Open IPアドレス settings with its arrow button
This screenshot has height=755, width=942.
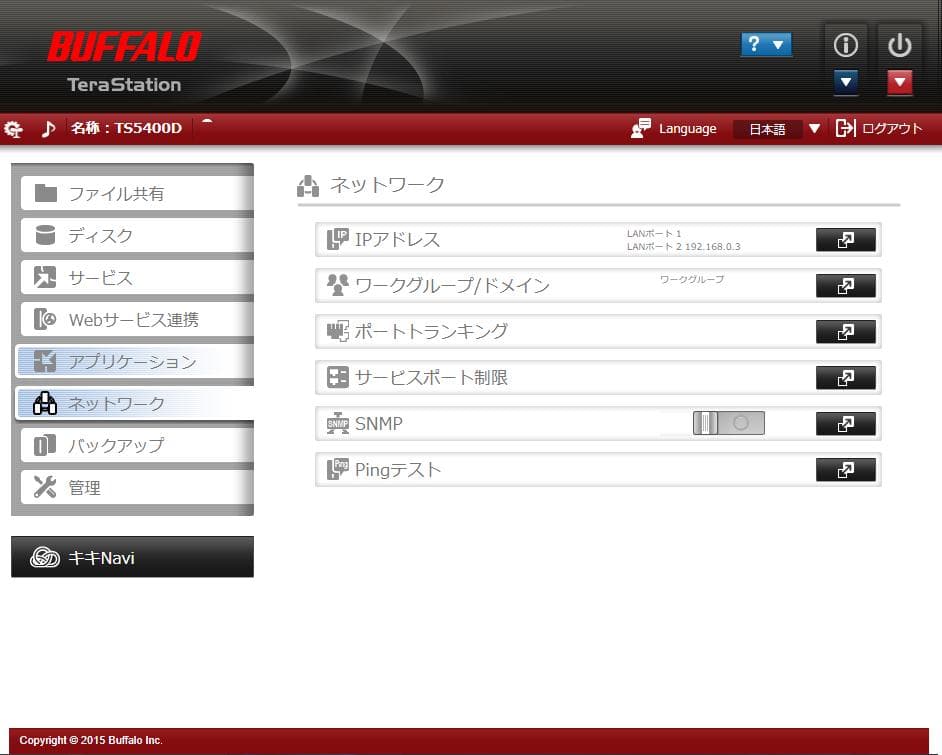pos(845,239)
